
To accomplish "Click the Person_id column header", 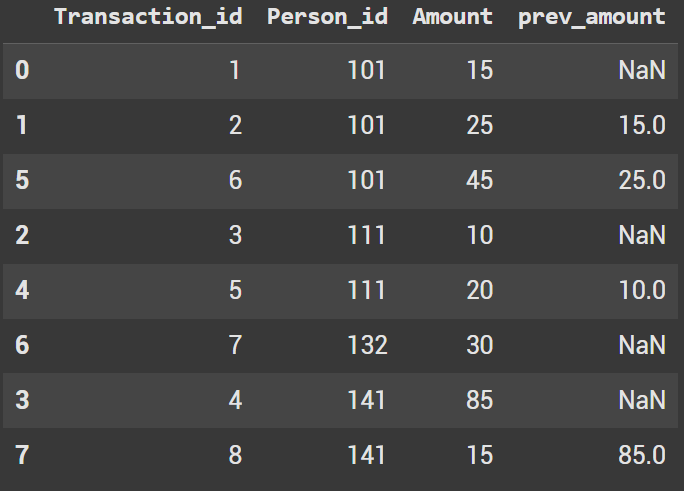I will (x=326, y=17).
